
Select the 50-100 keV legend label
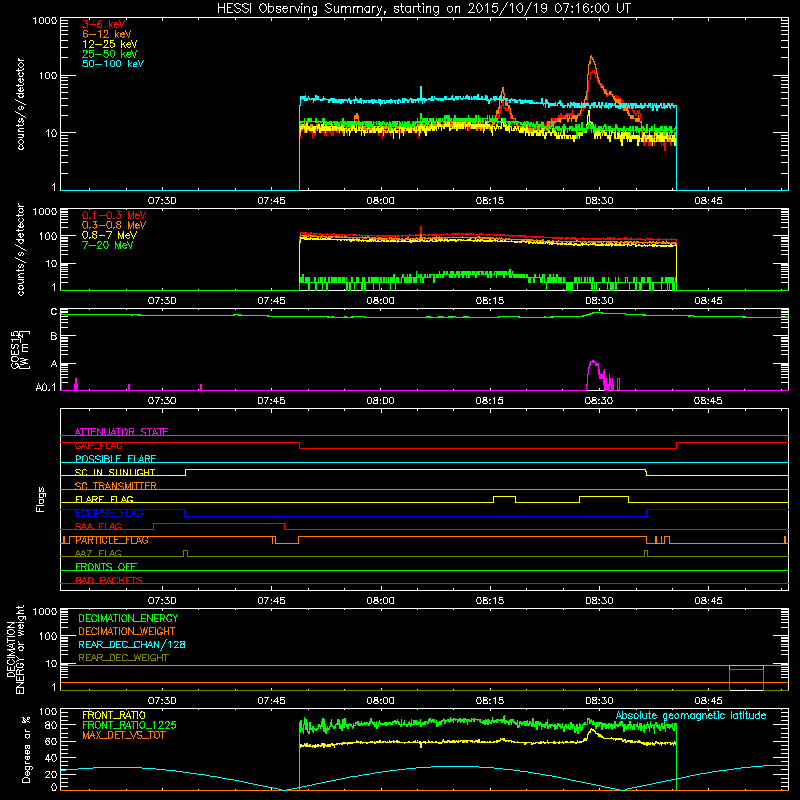[113, 64]
